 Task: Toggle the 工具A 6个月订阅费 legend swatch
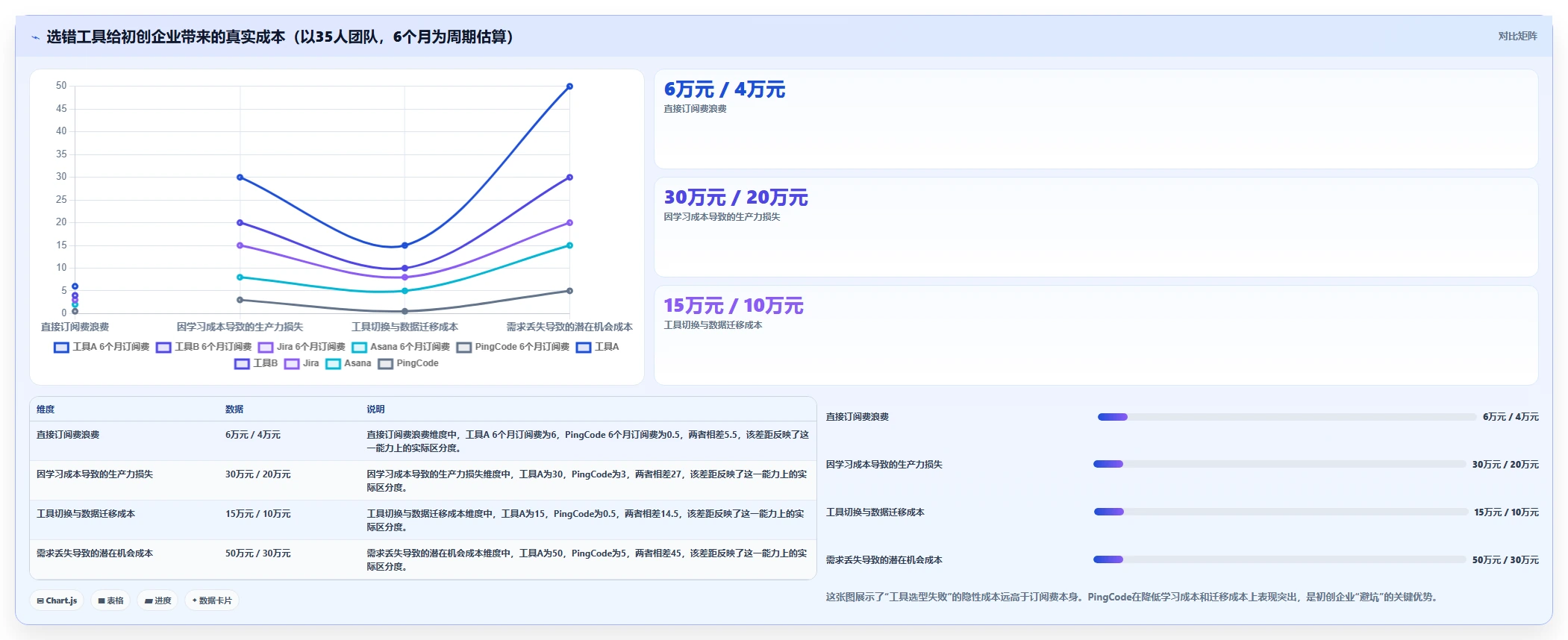(x=61, y=348)
